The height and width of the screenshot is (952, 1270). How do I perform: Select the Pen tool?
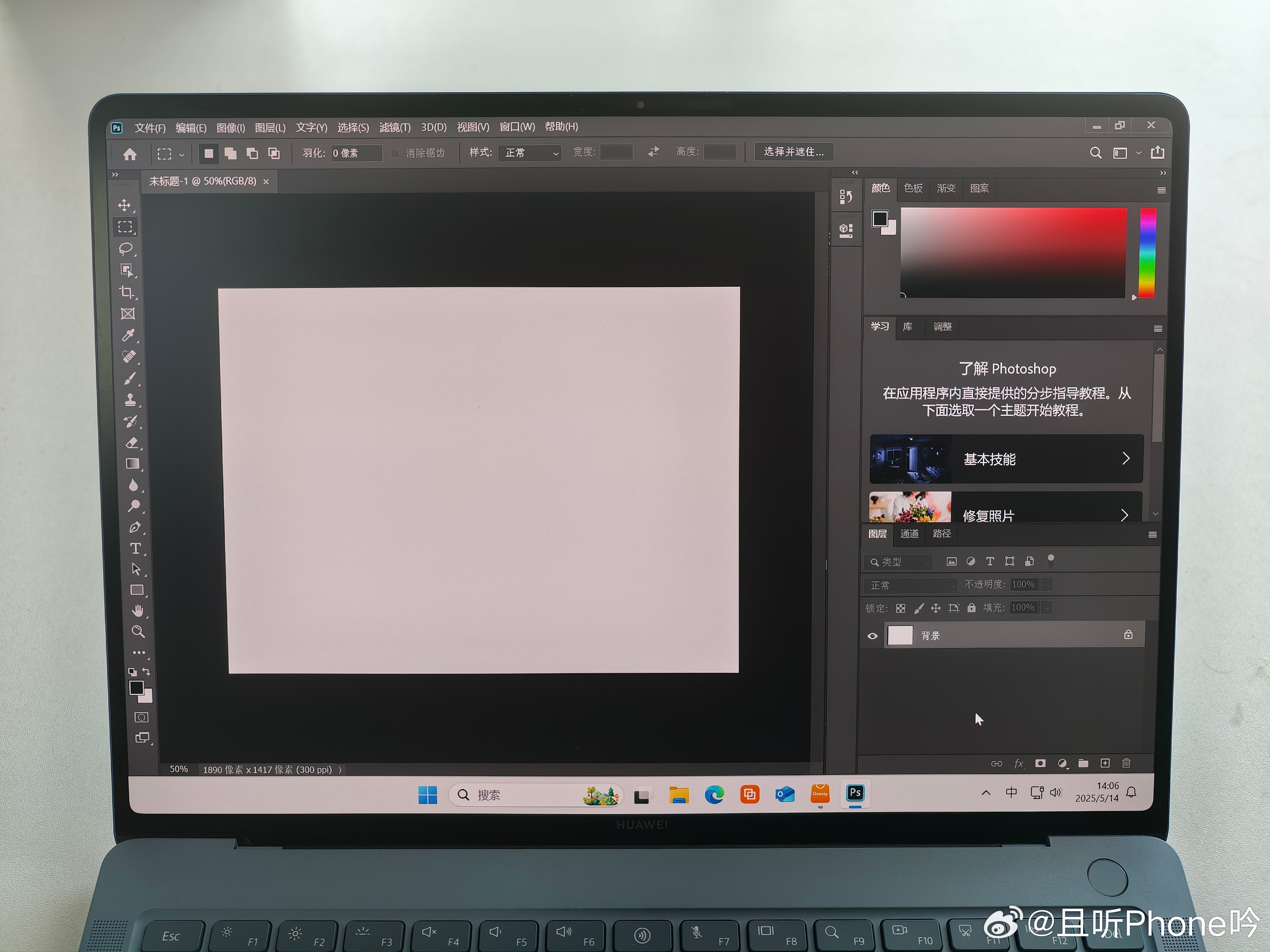(135, 527)
